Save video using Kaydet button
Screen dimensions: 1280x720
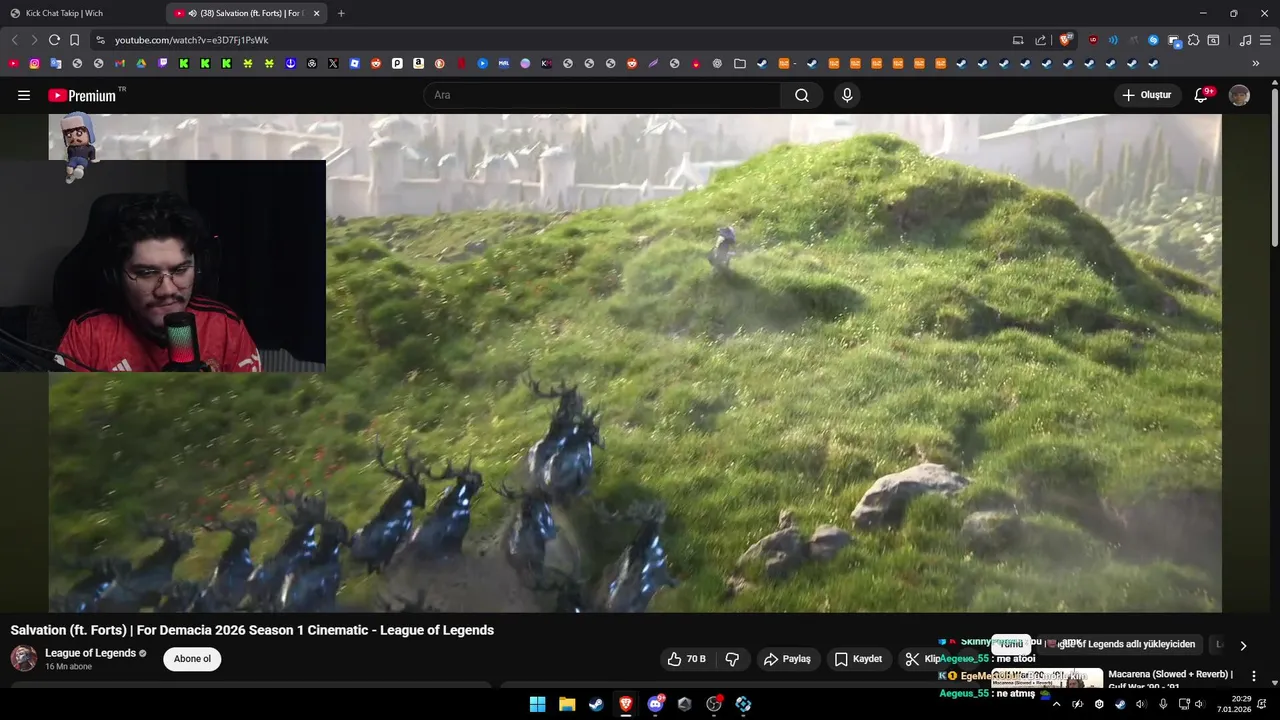pyautogui.click(x=858, y=659)
